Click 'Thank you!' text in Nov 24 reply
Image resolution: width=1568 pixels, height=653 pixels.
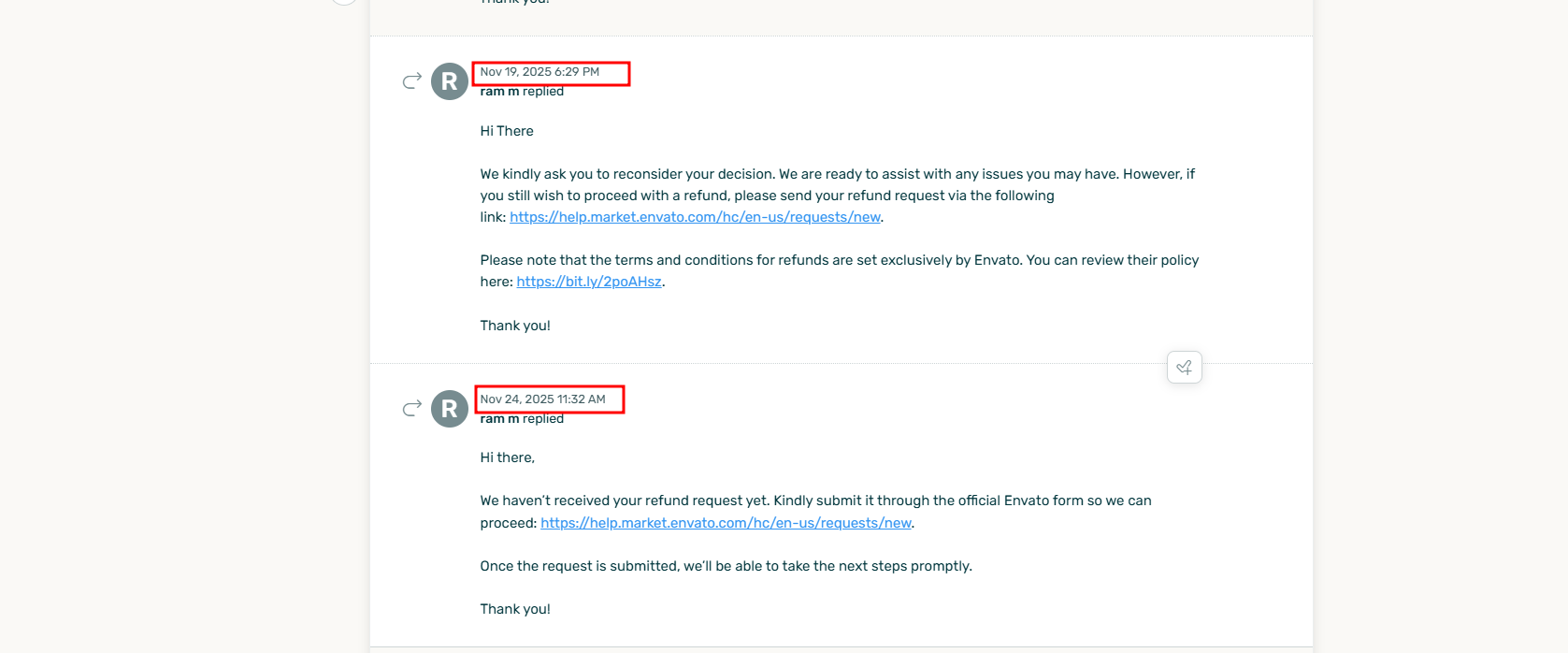[x=515, y=609]
